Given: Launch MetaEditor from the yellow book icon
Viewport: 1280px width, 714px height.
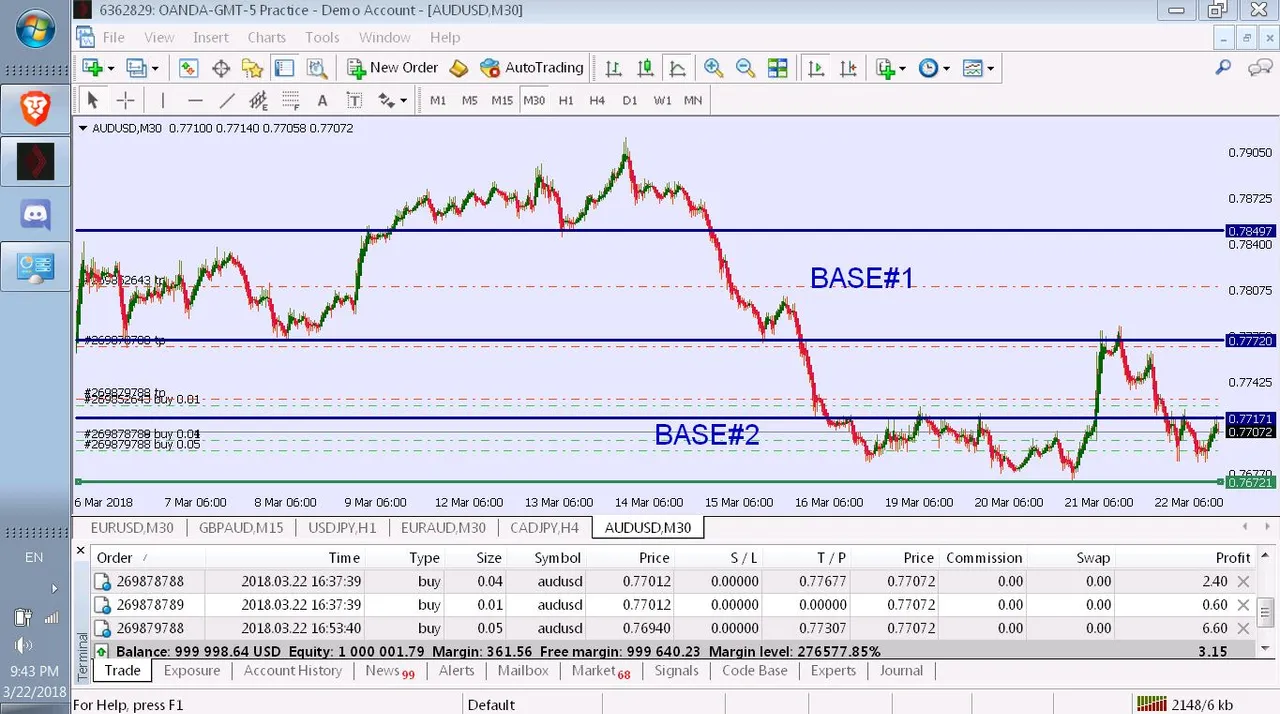Looking at the screenshot, I should (x=458, y=68).
